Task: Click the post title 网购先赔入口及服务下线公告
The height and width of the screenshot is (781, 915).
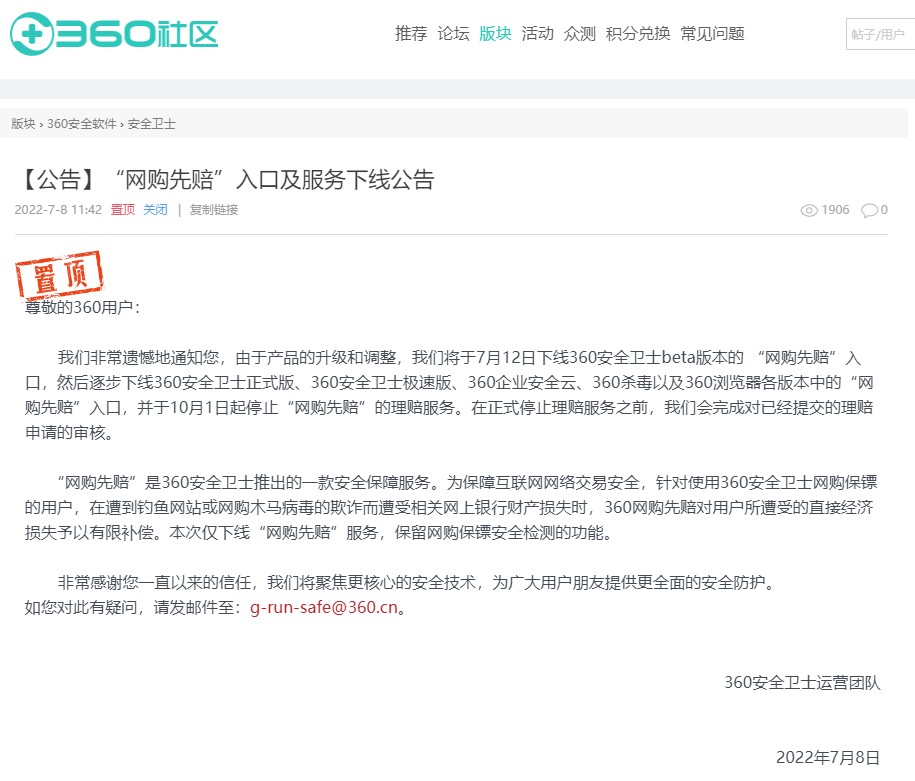Action: point(225,179)
